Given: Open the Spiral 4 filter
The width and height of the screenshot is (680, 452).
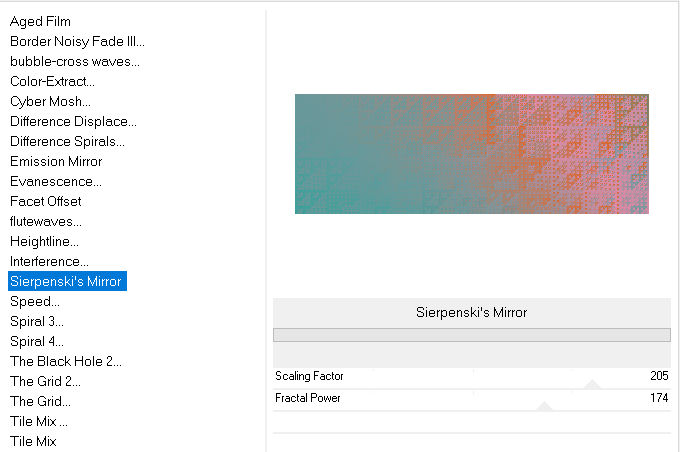Looking at the screenshot, I should coord(37,341).
